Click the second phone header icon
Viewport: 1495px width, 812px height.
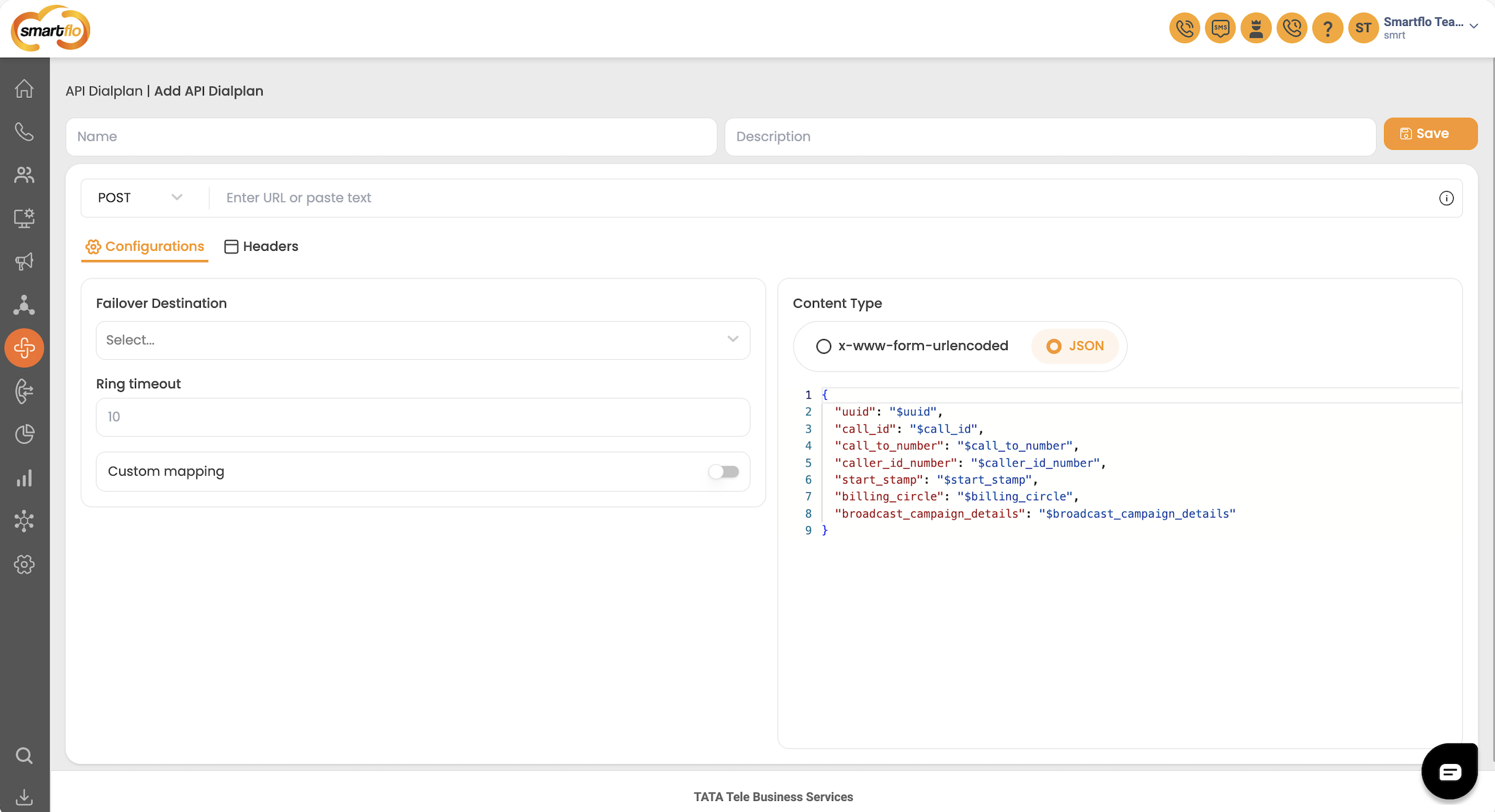tap(1292, 28)
